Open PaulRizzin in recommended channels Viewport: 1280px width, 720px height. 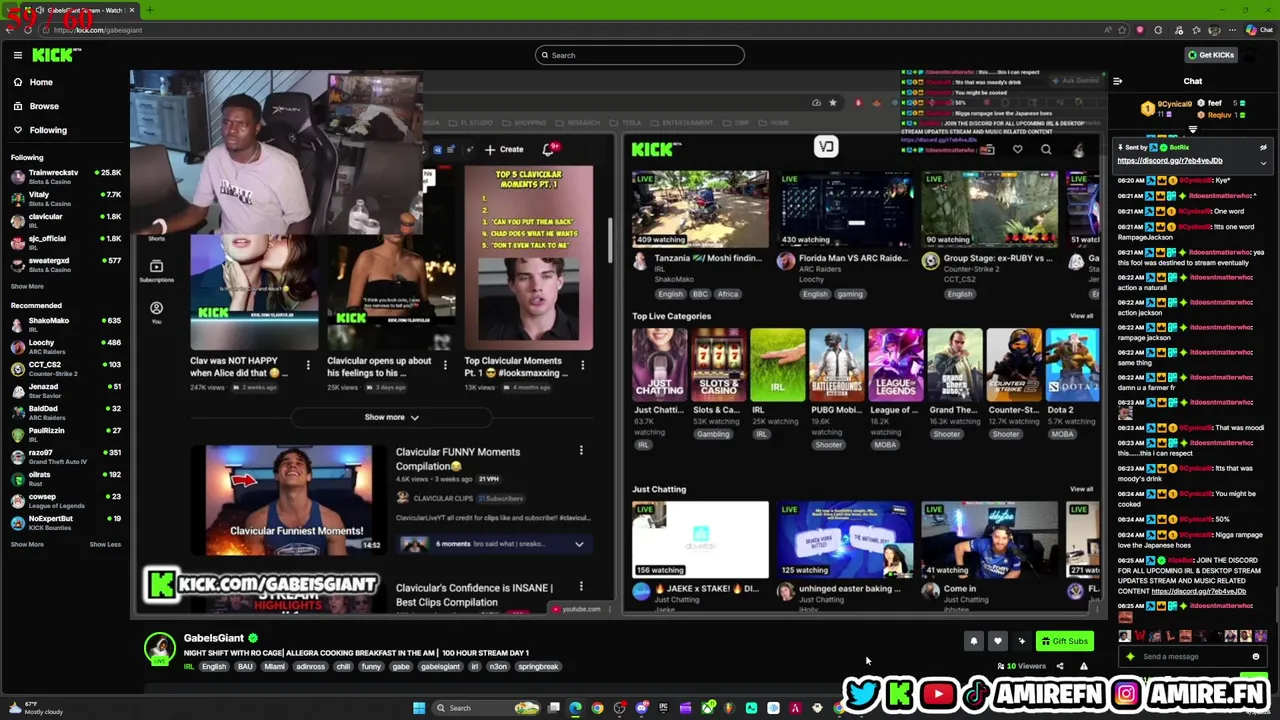tap(65, 434)
